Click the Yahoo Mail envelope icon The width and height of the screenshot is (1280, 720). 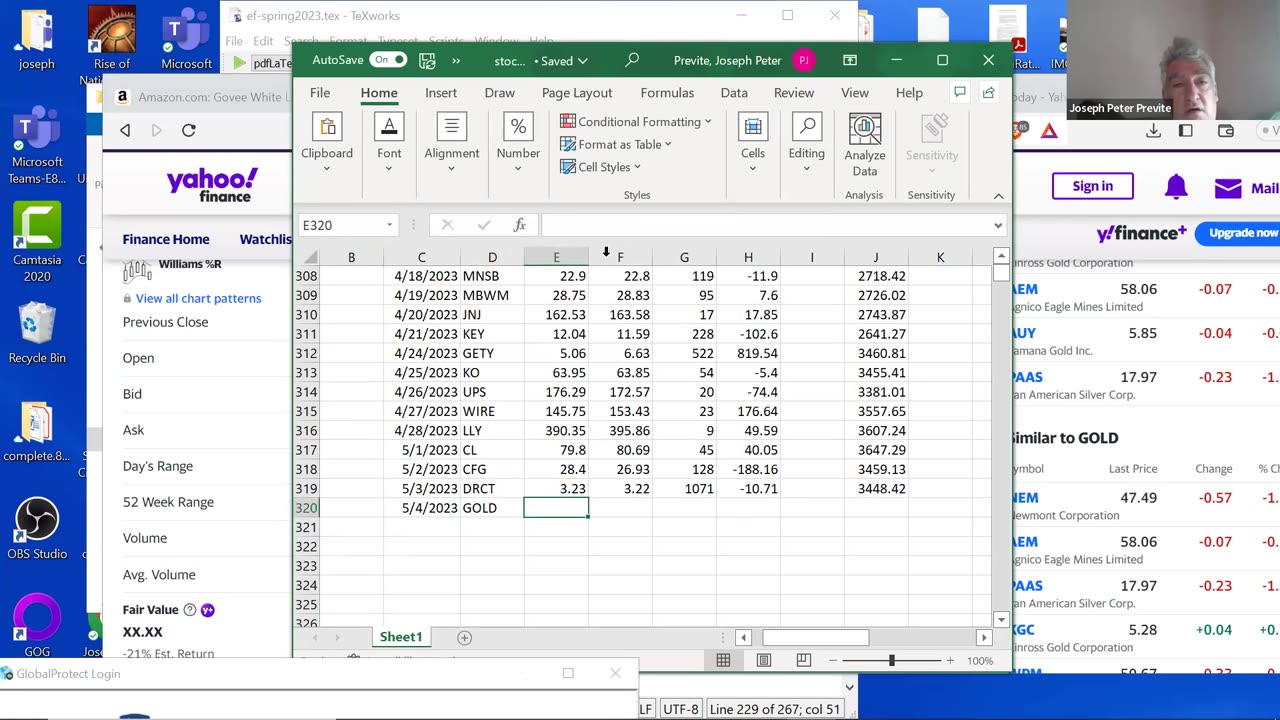coord(1228,187)
